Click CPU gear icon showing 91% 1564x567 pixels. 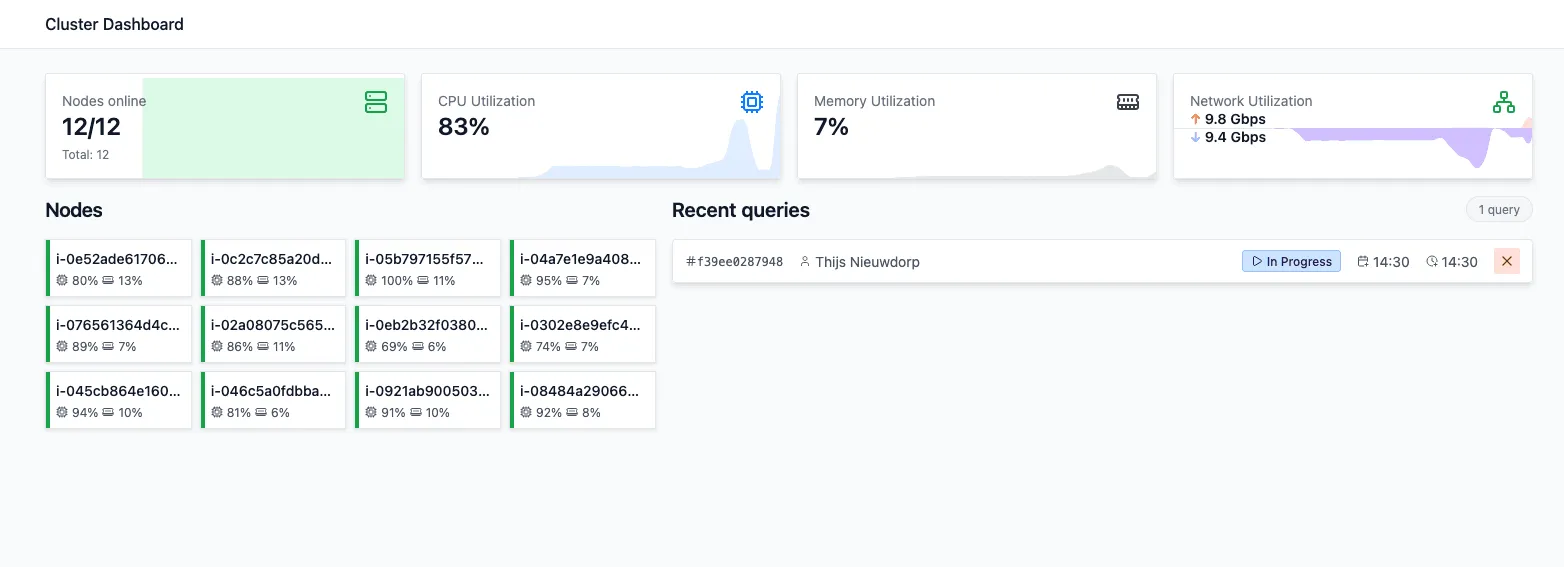coord(372,413)
